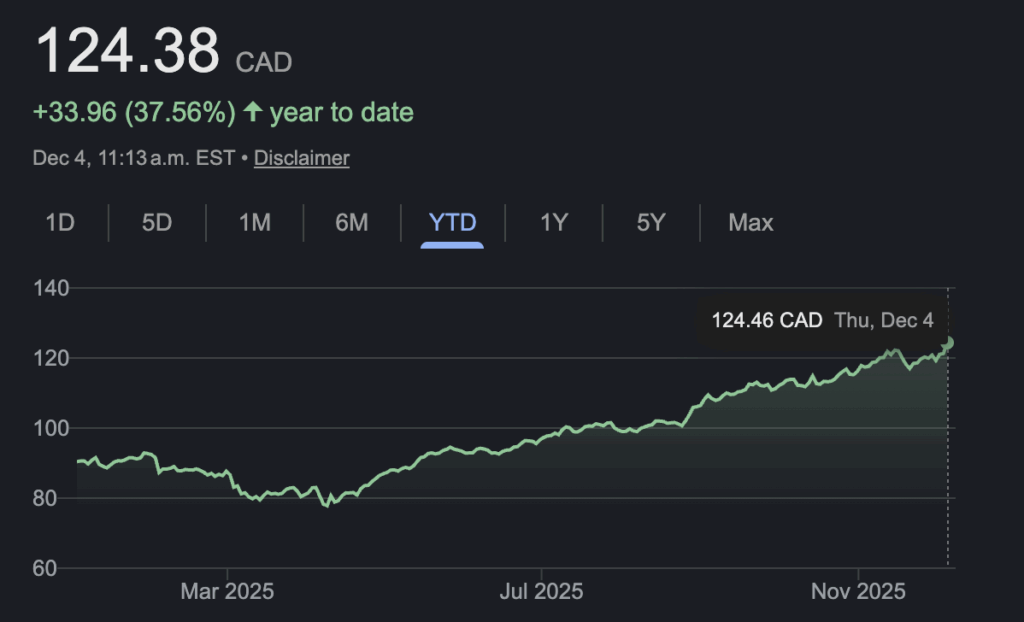Click the Mar 2025 axis label
The image size is (1024, 622).
226,591
